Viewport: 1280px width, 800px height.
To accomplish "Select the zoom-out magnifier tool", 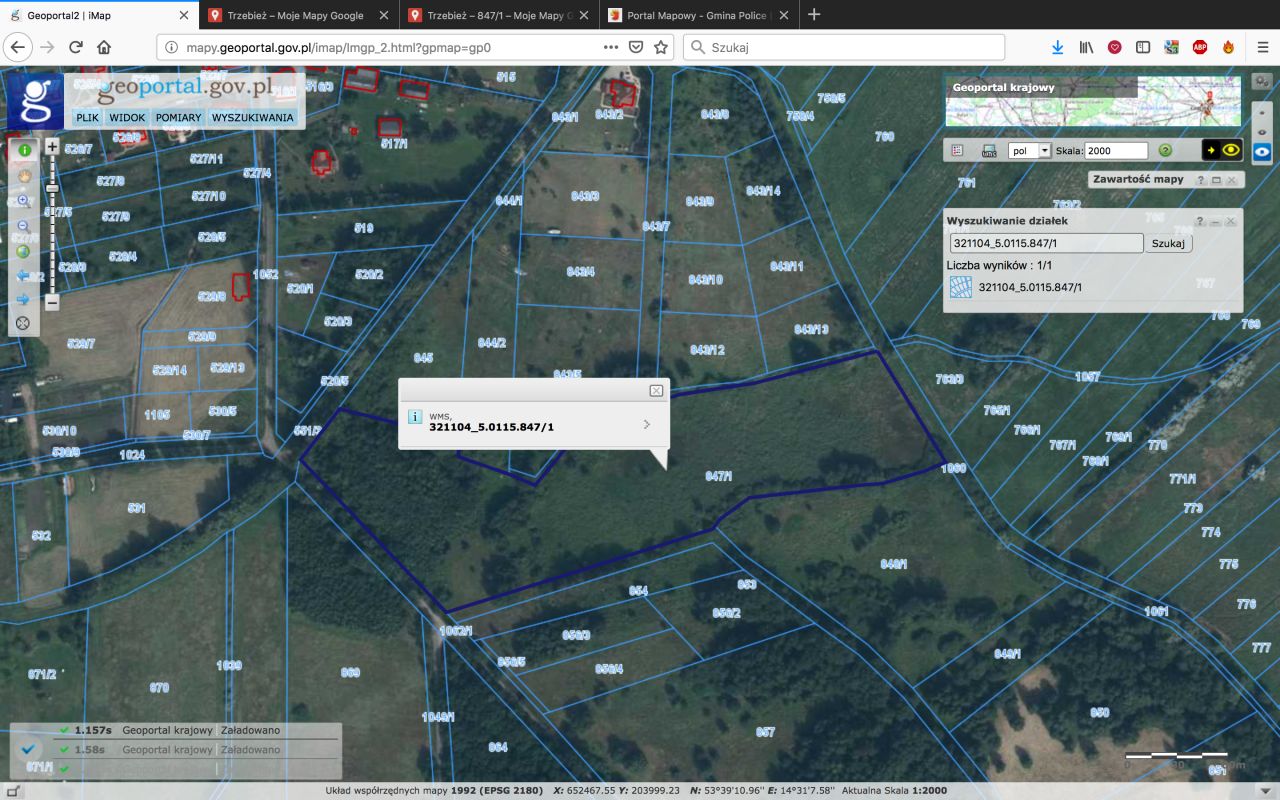I will 23,226.
